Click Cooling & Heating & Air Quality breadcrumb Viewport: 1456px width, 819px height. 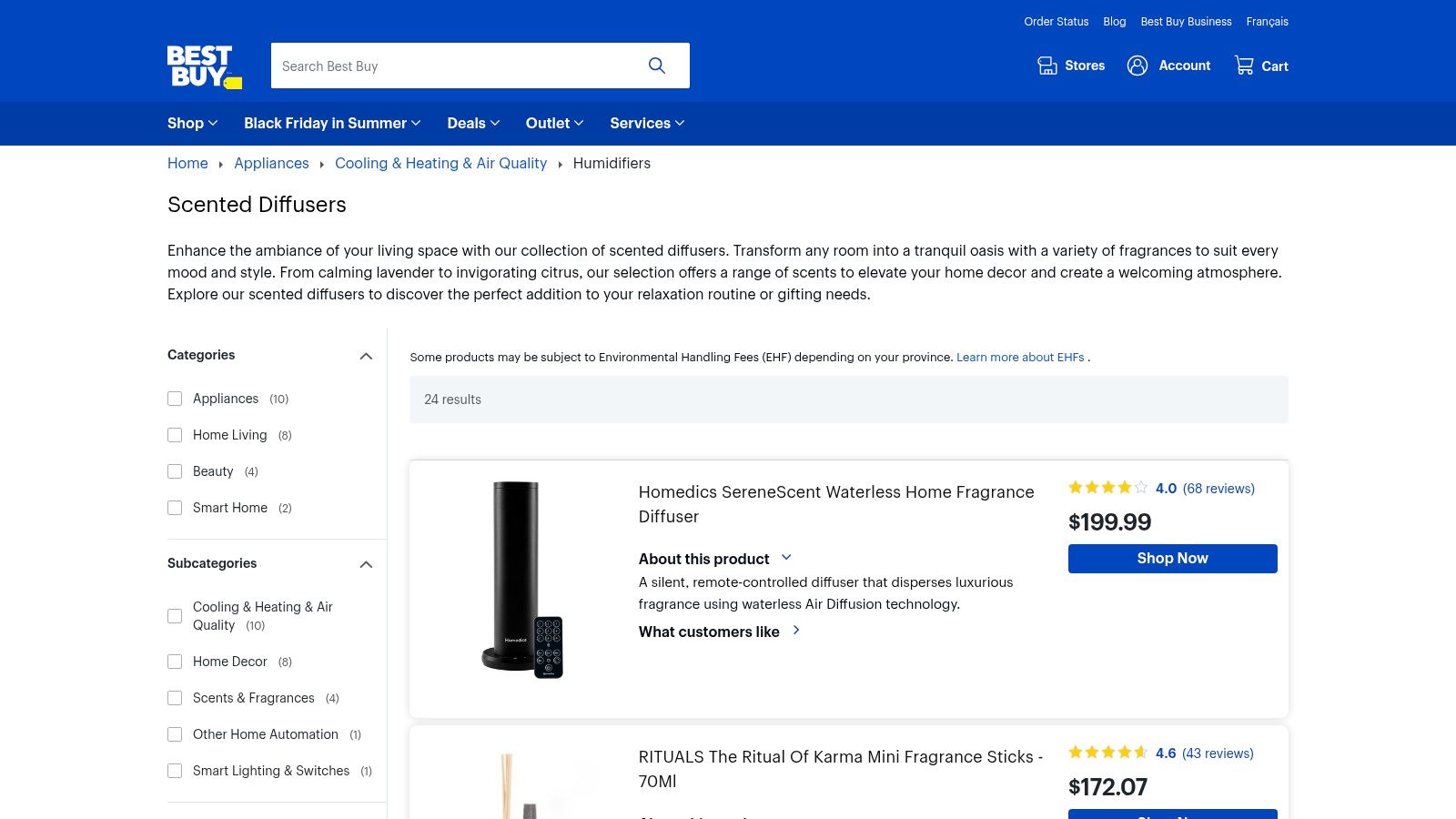(x=440, y=163)
